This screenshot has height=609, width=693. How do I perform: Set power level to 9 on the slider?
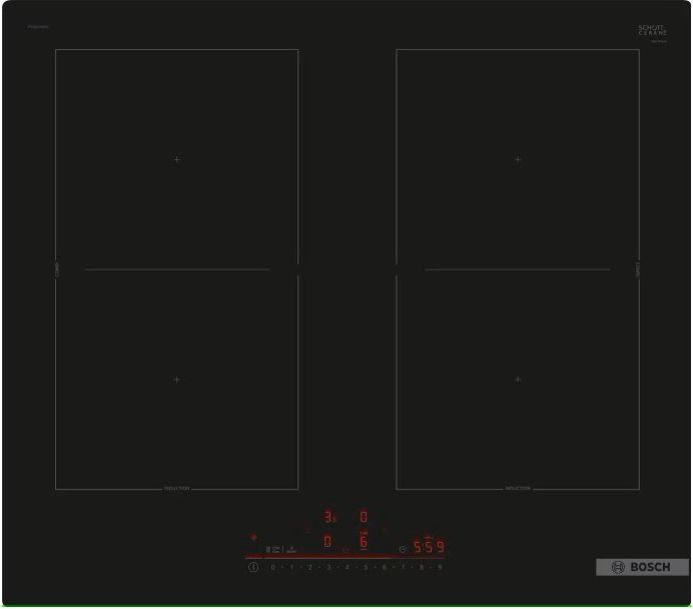point(439,567)
